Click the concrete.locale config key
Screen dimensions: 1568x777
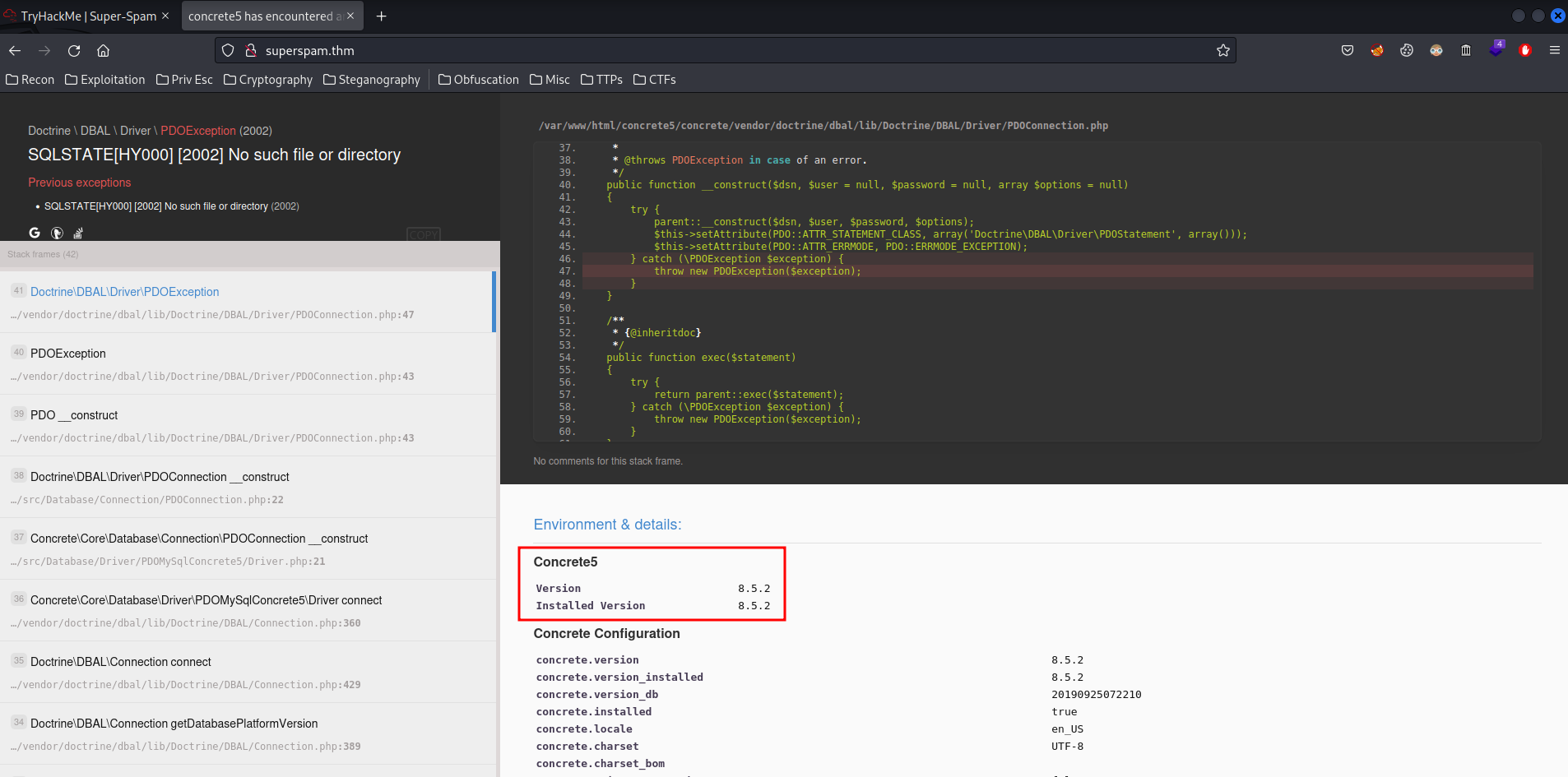point(584,729)
